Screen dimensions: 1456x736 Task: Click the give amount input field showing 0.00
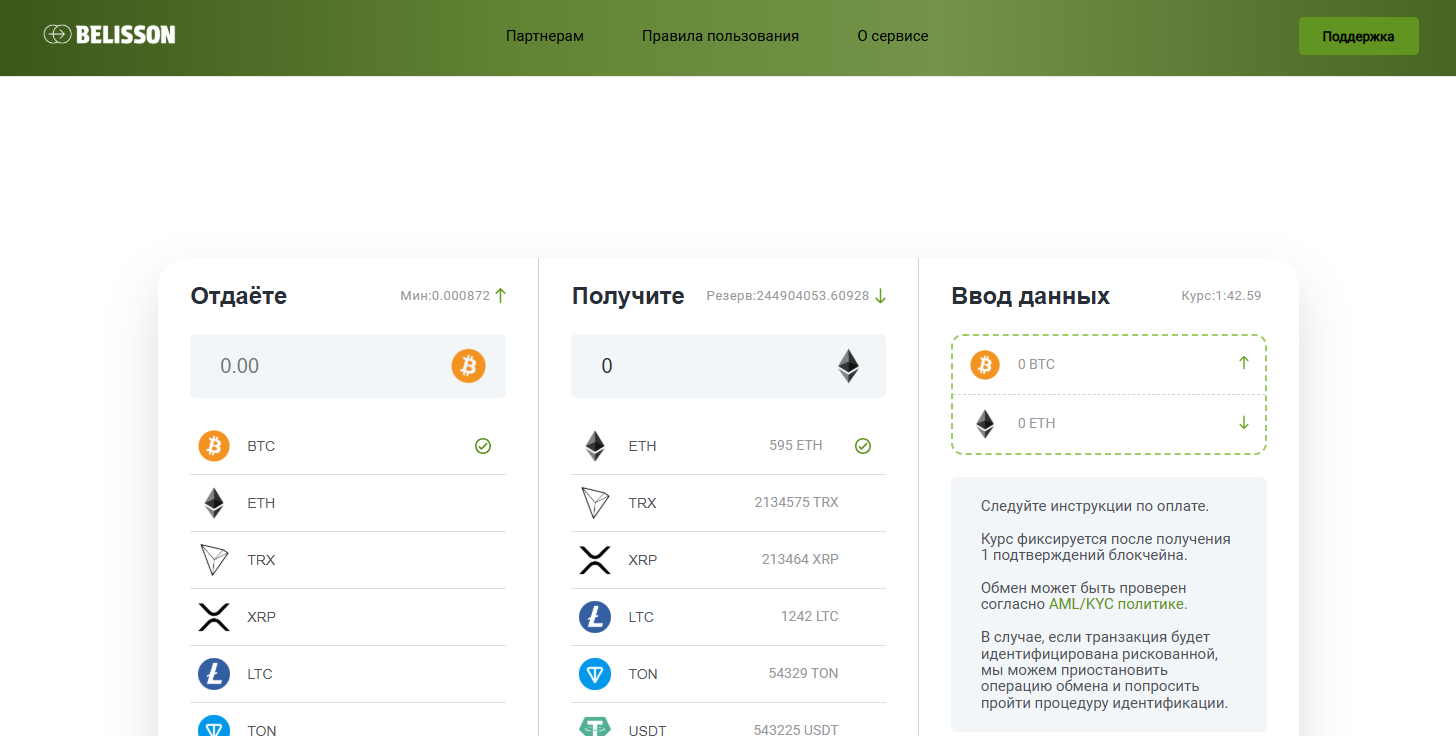(320, 366)
